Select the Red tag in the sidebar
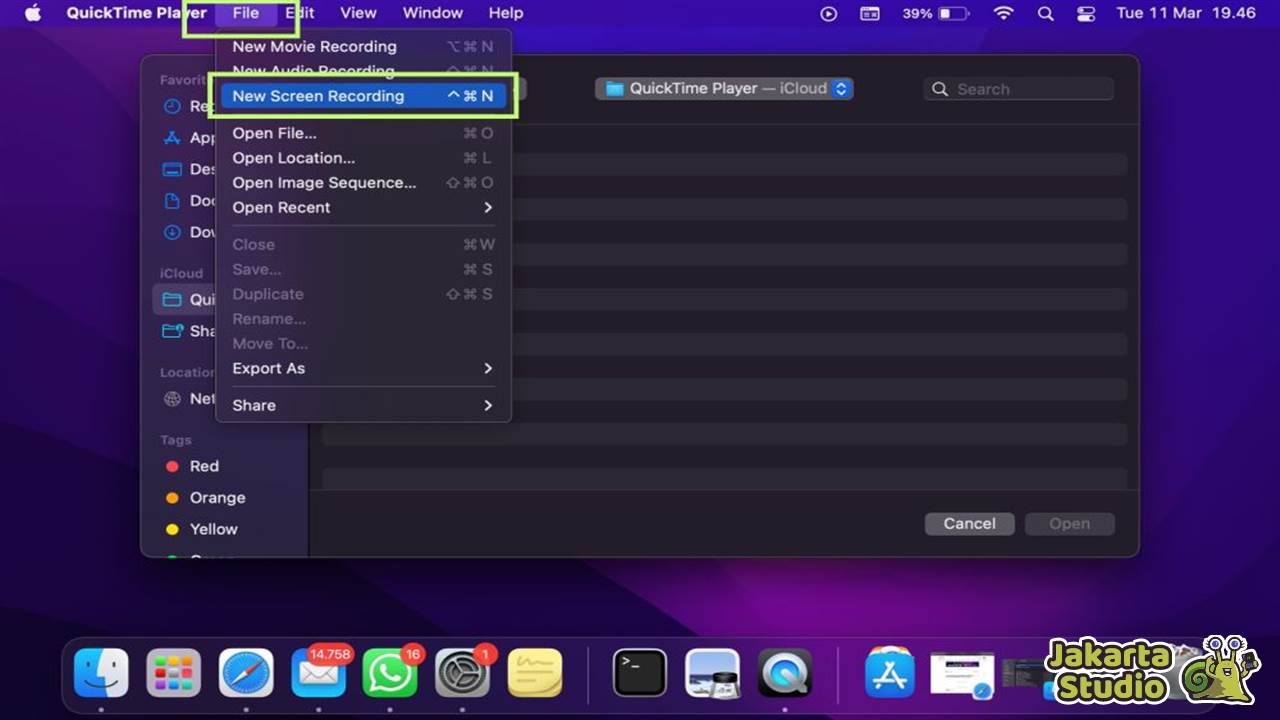1280x720 pixels. point(205,465)
